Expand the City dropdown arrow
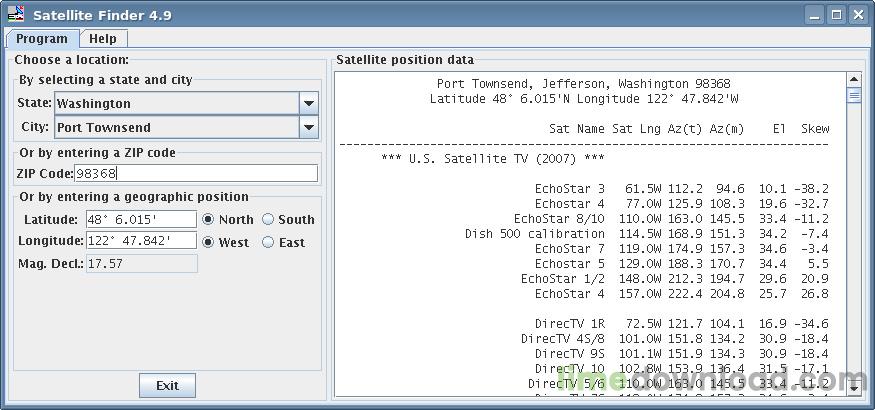875x410 pixels. pos(309,127)
